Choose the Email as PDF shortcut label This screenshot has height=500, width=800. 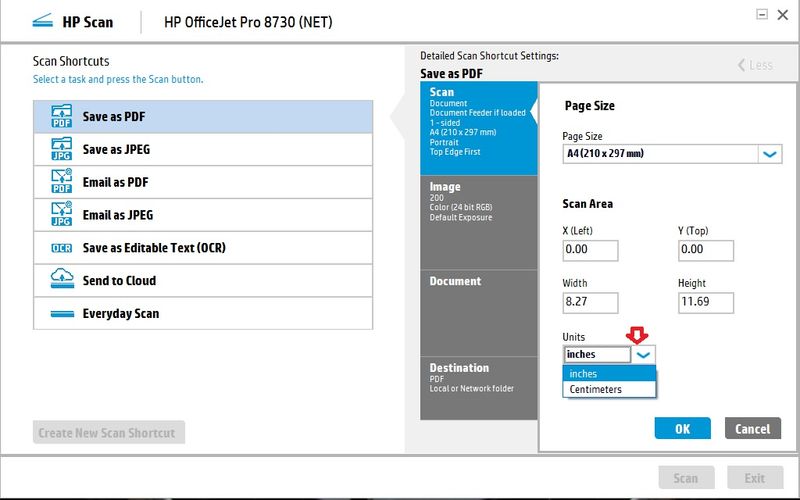(x=115, y=182)
